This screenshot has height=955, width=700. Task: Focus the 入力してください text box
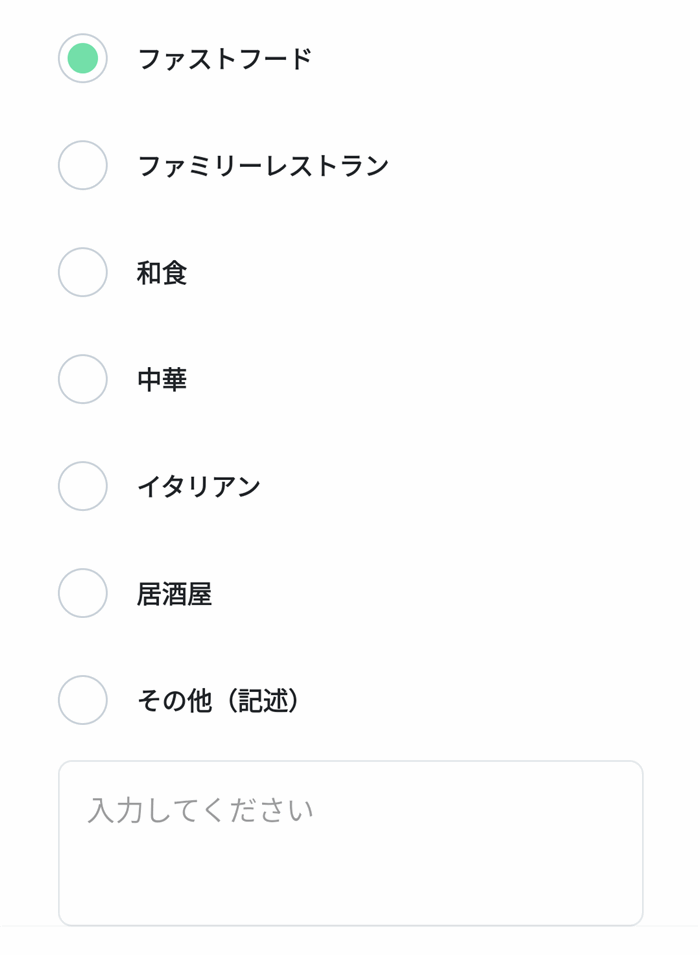pos(350,843)
